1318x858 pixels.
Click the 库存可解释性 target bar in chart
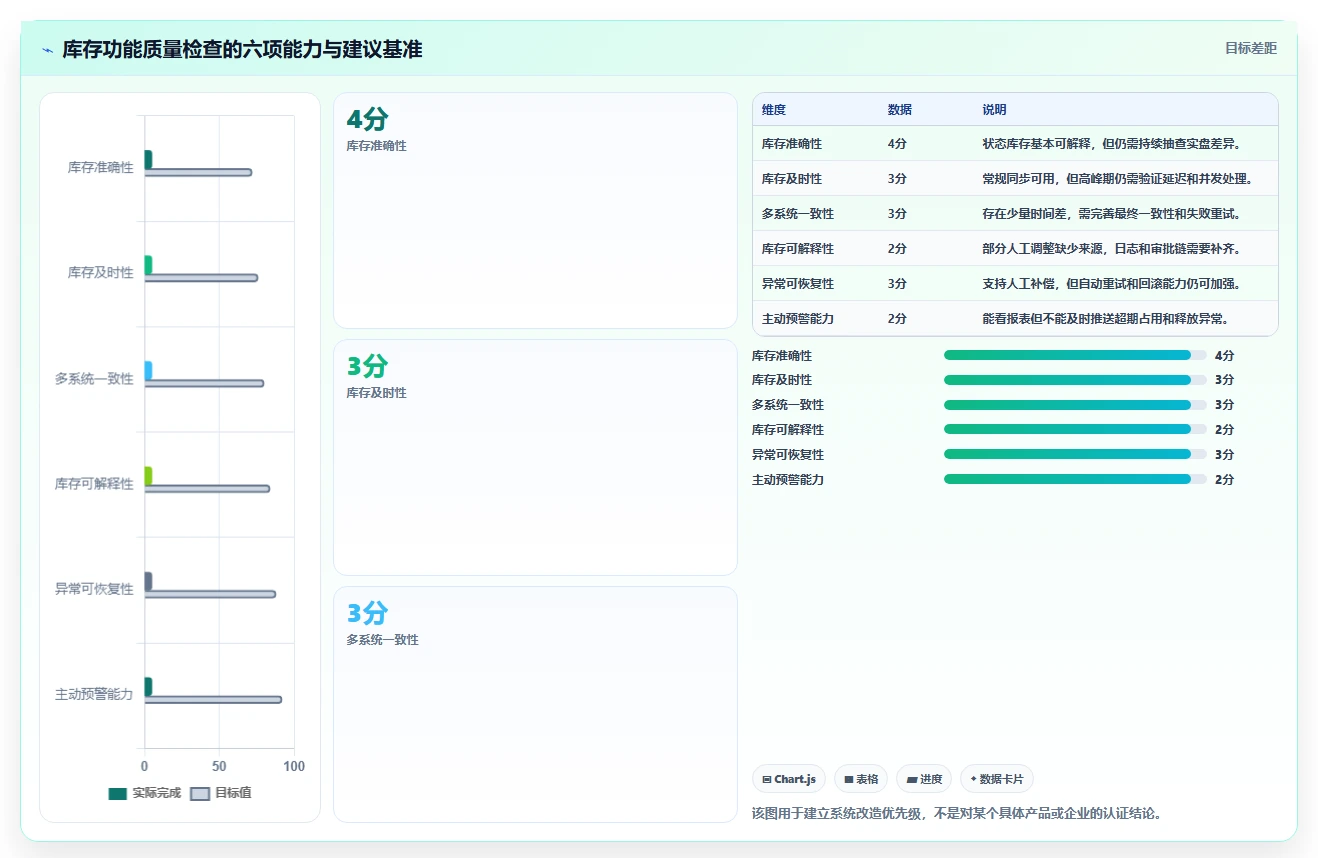pos(207,489)
